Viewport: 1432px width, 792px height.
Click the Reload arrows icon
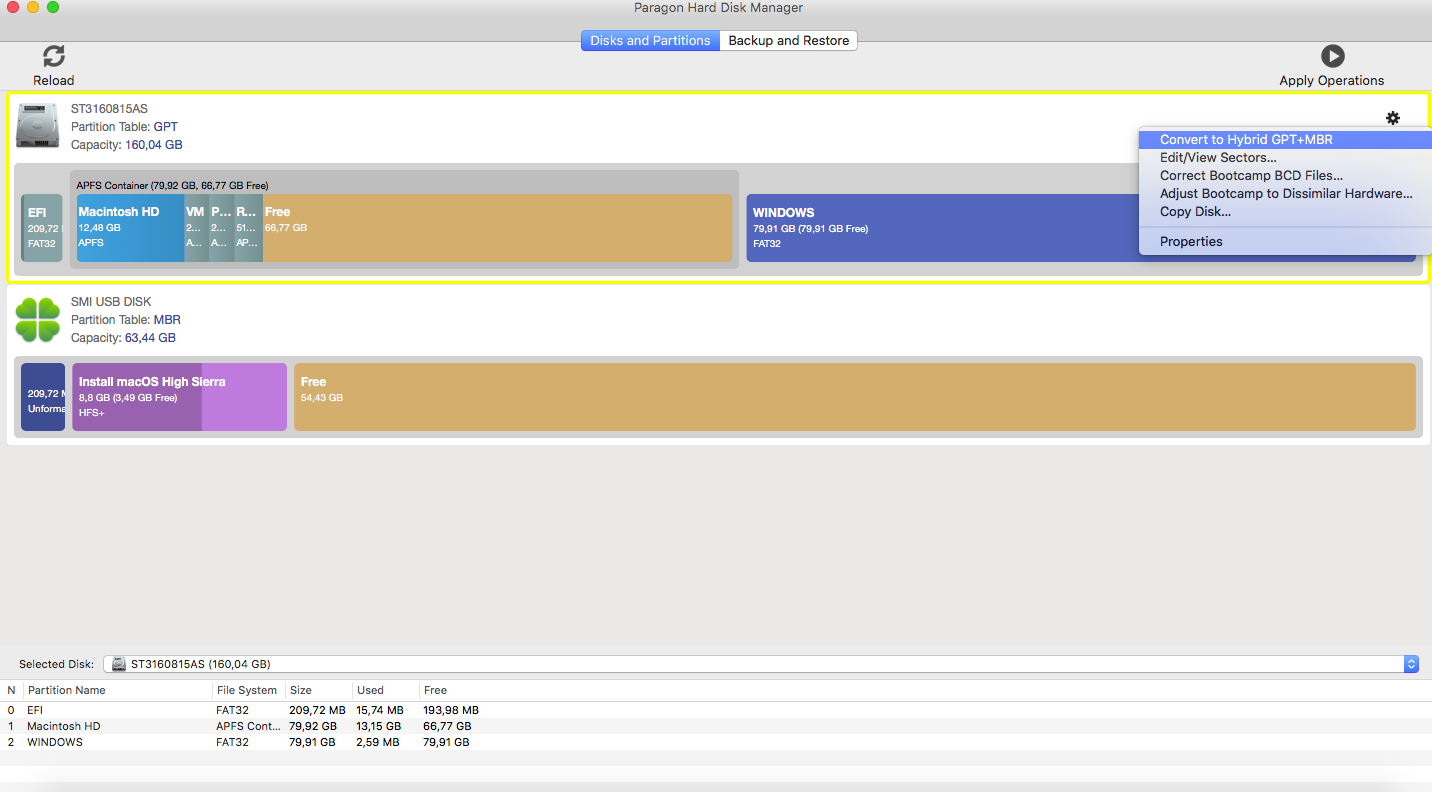pyautogui.click(x=54, y=57)
